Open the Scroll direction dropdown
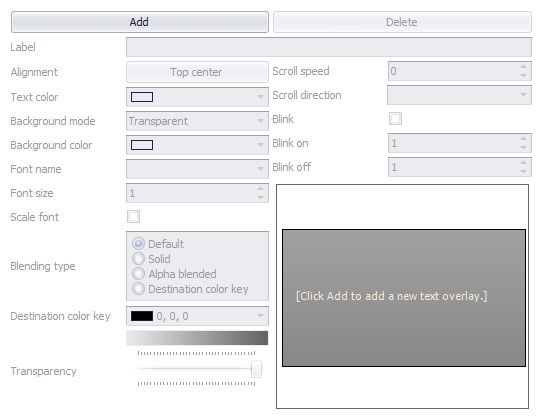 459,95
